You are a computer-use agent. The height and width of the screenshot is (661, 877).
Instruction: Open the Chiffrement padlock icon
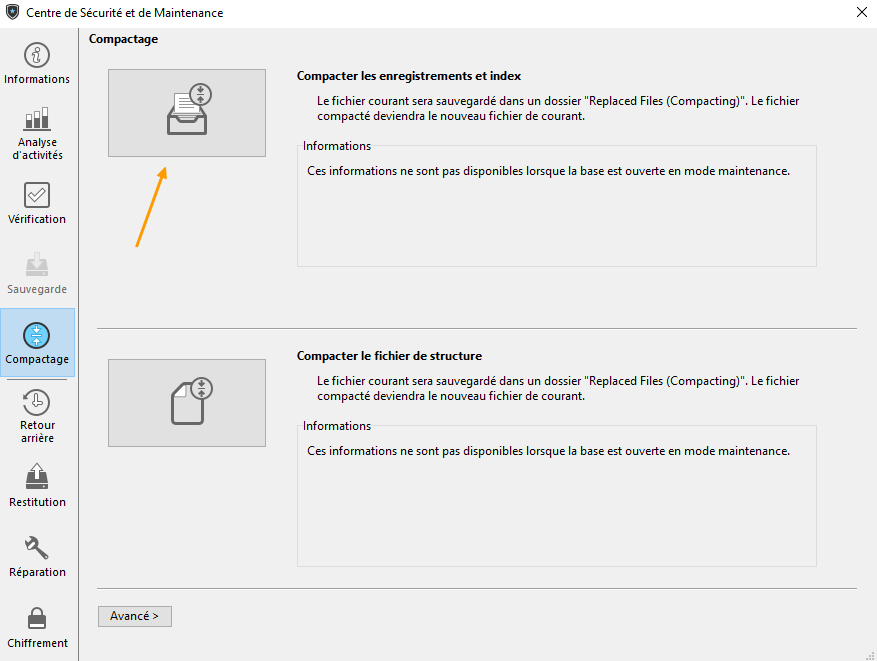point(37,618)
